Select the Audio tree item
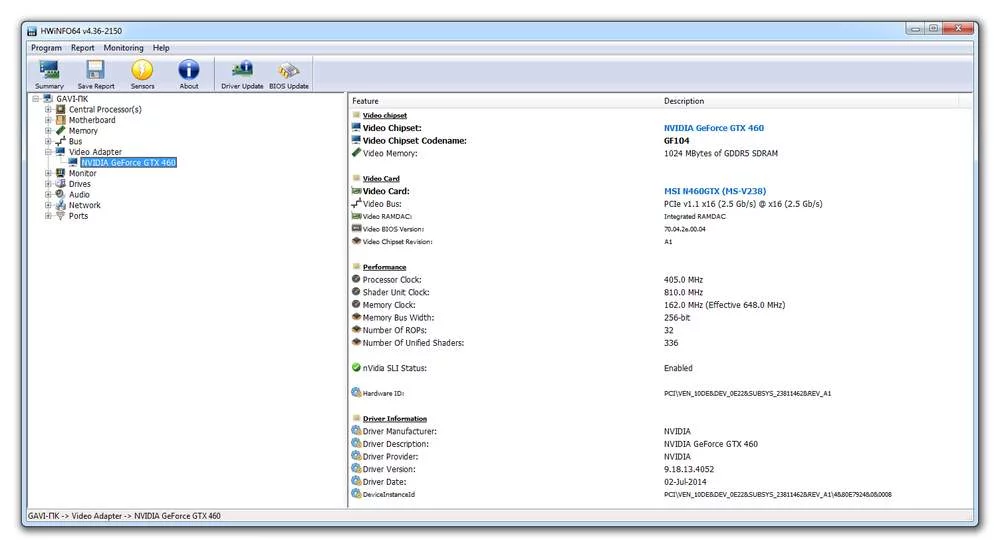This screenshot has height=548, width=1000. point(79,194)
